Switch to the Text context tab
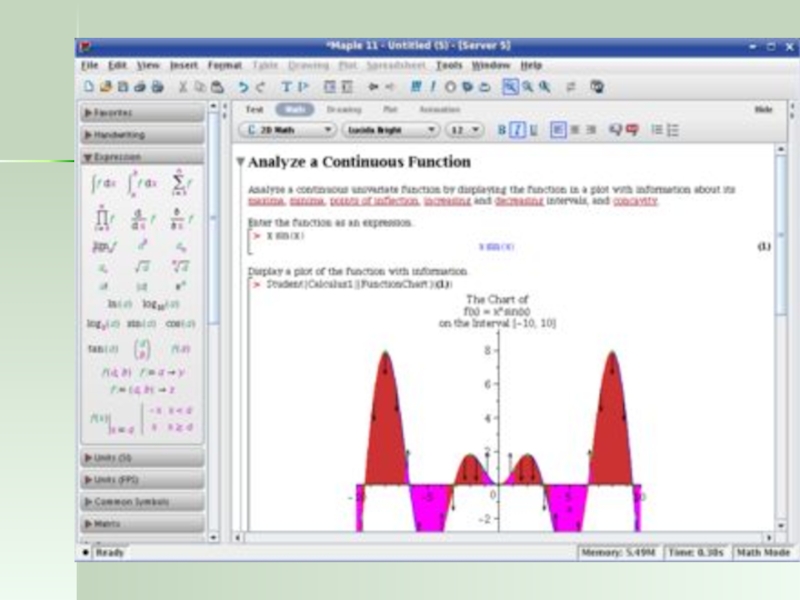Screen dimensions: 800x600 tap(254, 109)
